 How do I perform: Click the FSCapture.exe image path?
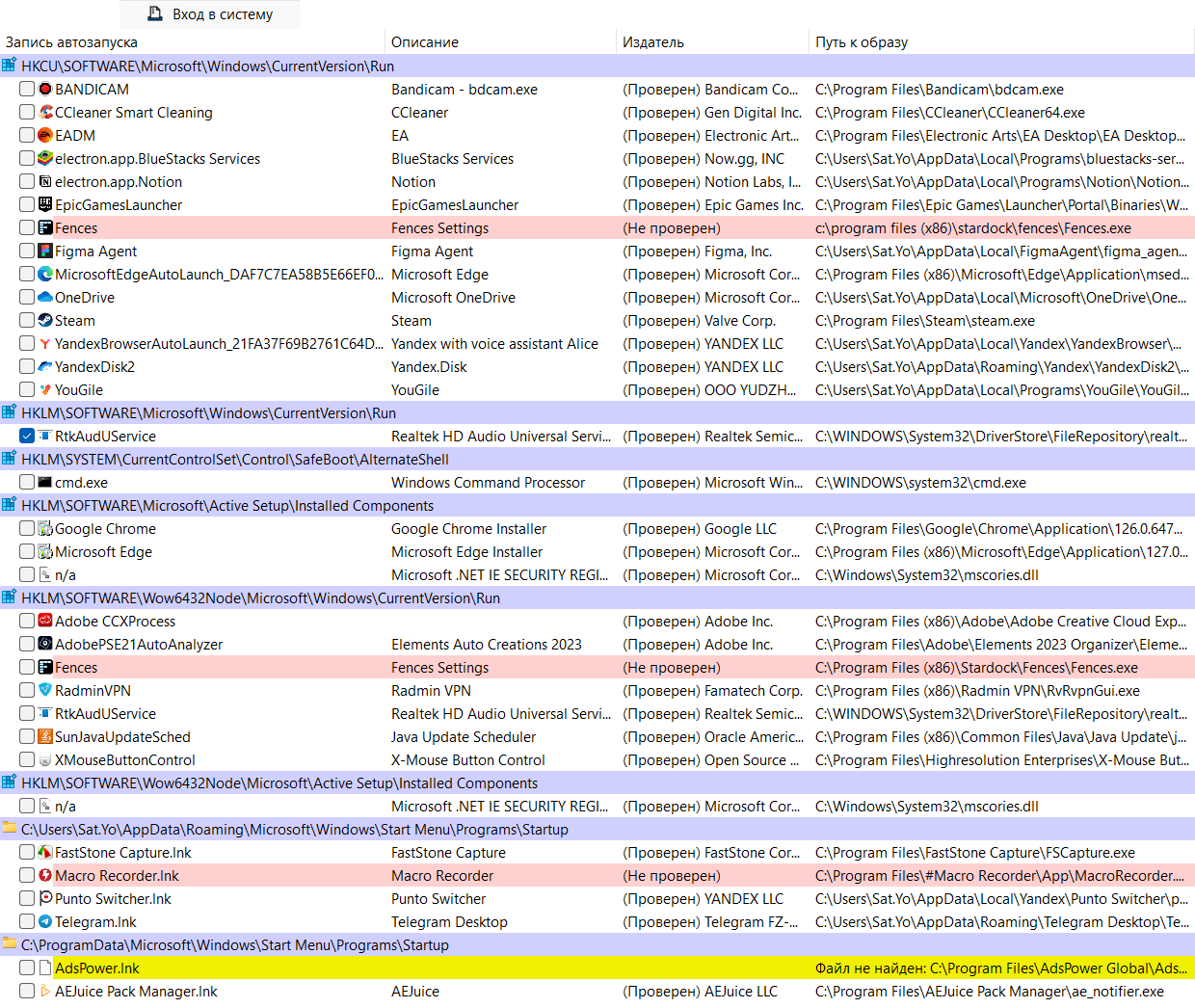click(975, 852)
